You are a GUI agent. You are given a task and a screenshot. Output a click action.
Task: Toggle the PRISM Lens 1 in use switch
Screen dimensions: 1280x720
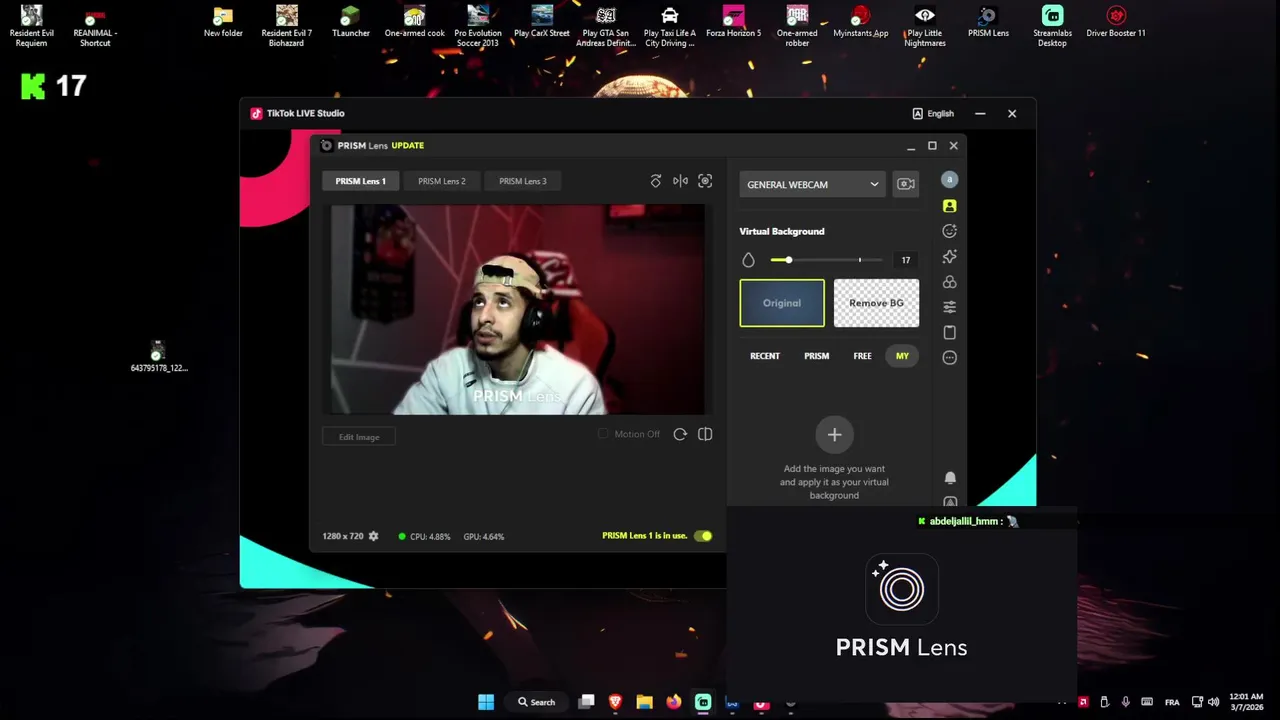point(704,536)
